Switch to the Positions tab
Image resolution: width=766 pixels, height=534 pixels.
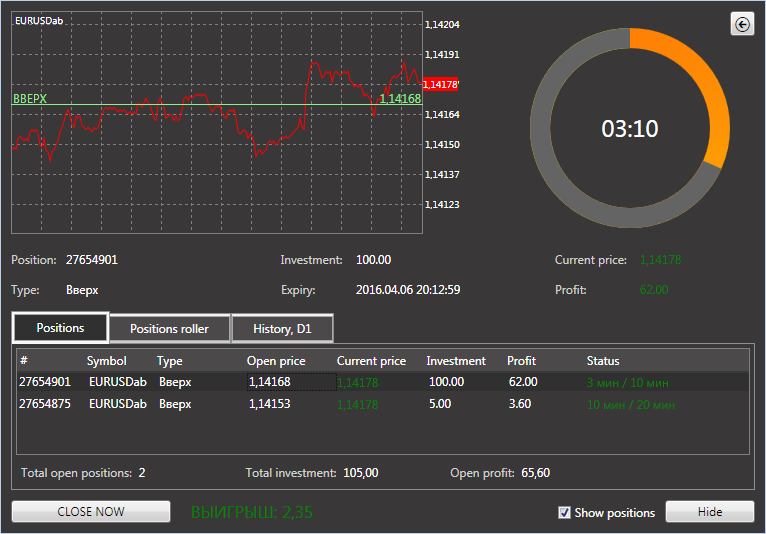60,328
